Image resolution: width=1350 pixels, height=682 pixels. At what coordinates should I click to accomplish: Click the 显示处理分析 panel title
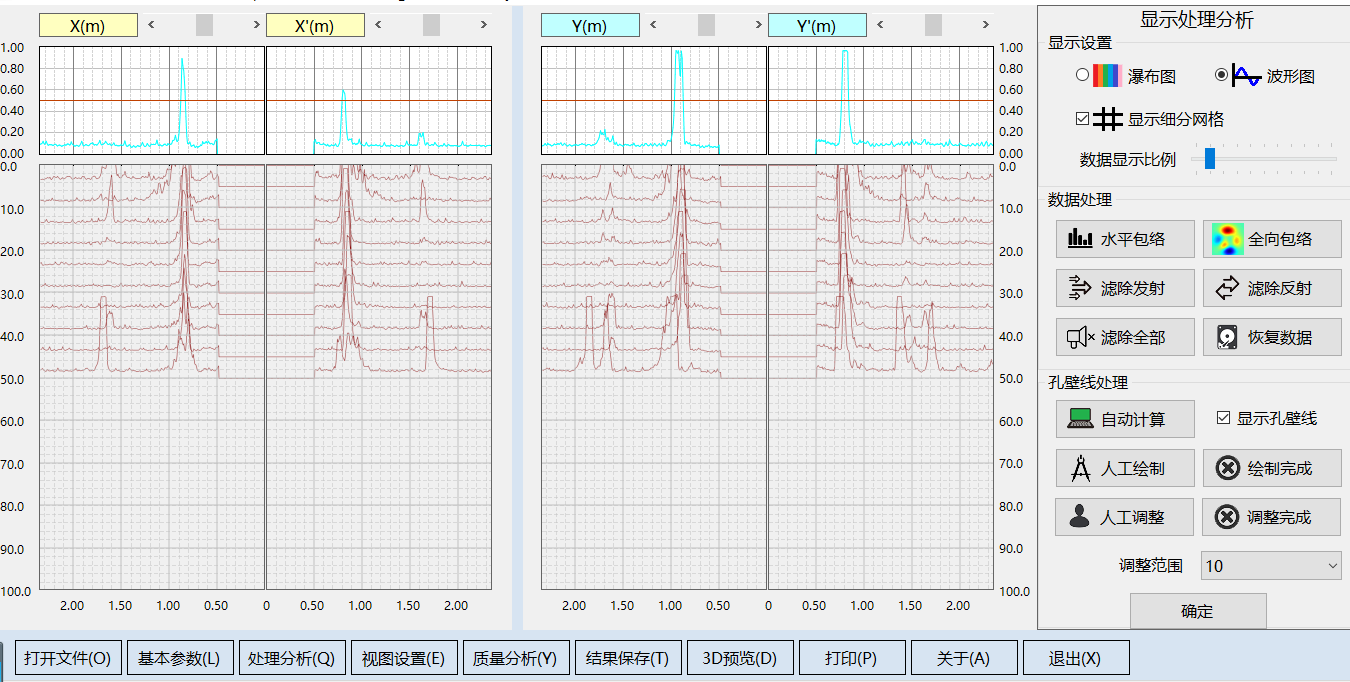(1197, 19)
